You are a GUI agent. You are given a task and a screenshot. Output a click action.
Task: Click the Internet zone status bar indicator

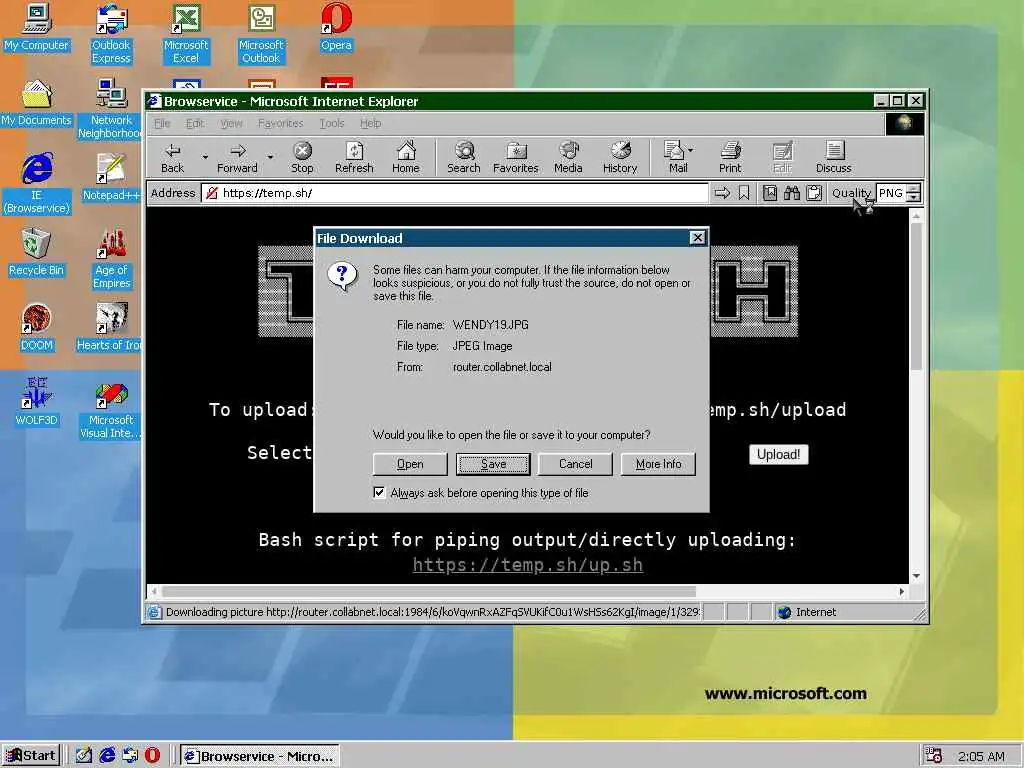coord(807,612)
